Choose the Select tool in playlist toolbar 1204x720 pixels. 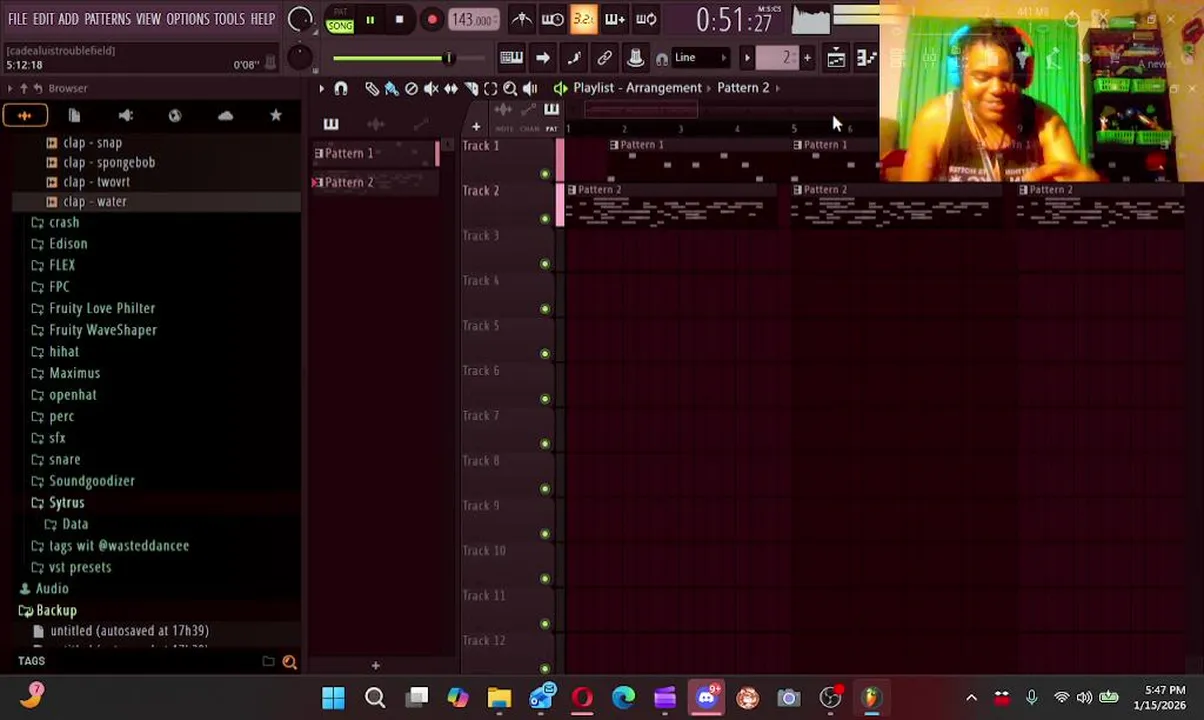[x=490, y=88]
